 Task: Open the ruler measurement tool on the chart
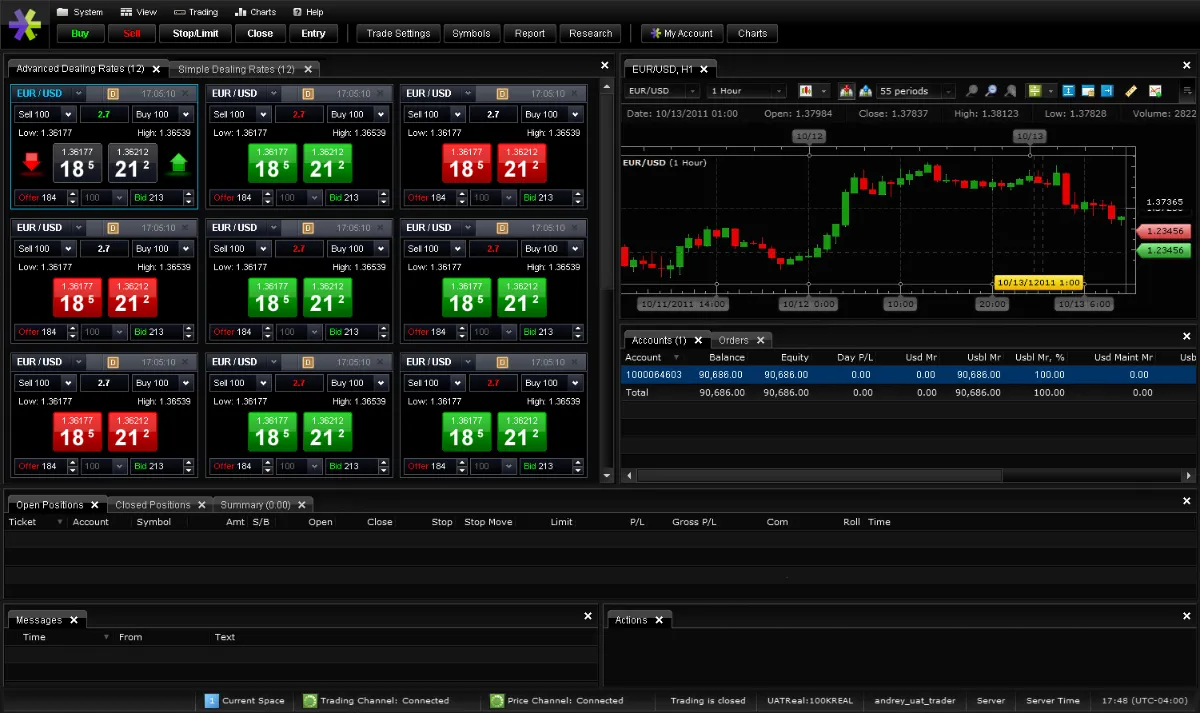coord(1129,91)
